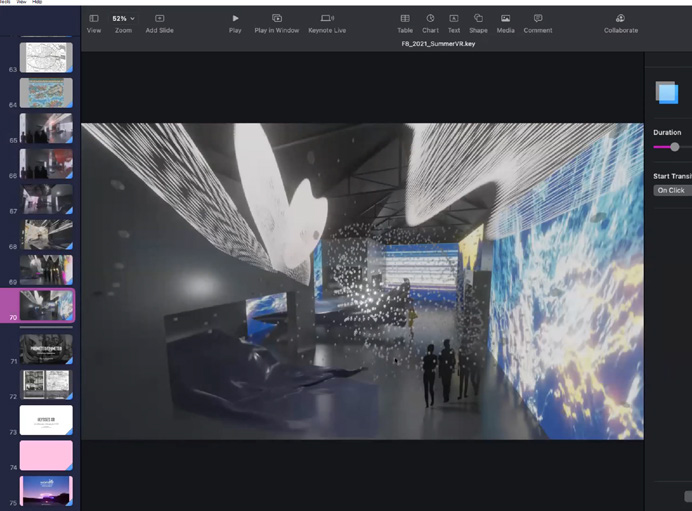Click the rendered gallery image on the slide
The image size is (692, 511).
[362, 281]
